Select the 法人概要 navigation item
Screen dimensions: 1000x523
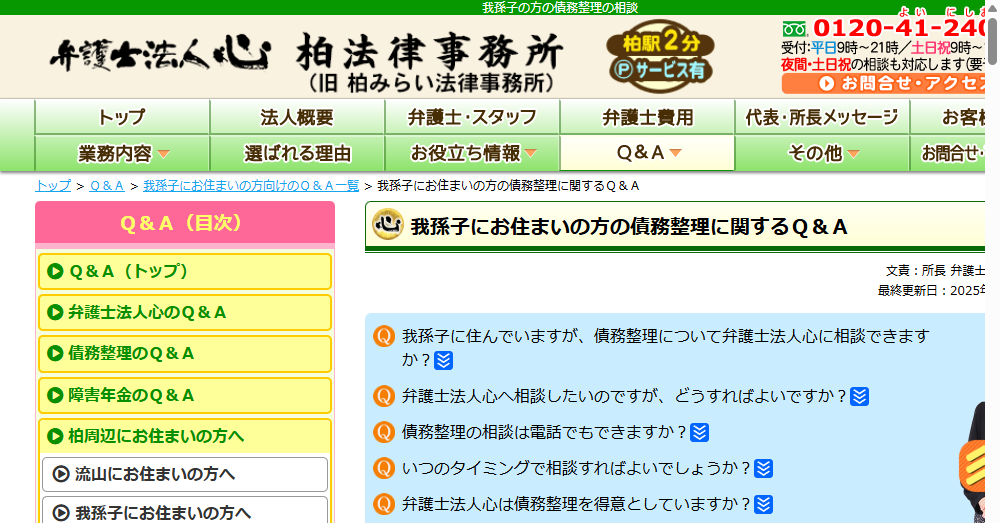(x=297, y=117)
